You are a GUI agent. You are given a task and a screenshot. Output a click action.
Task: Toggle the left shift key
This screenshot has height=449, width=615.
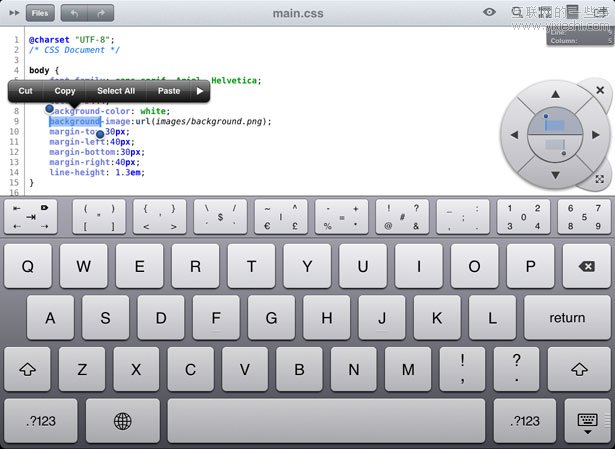(x=28, y=370)
